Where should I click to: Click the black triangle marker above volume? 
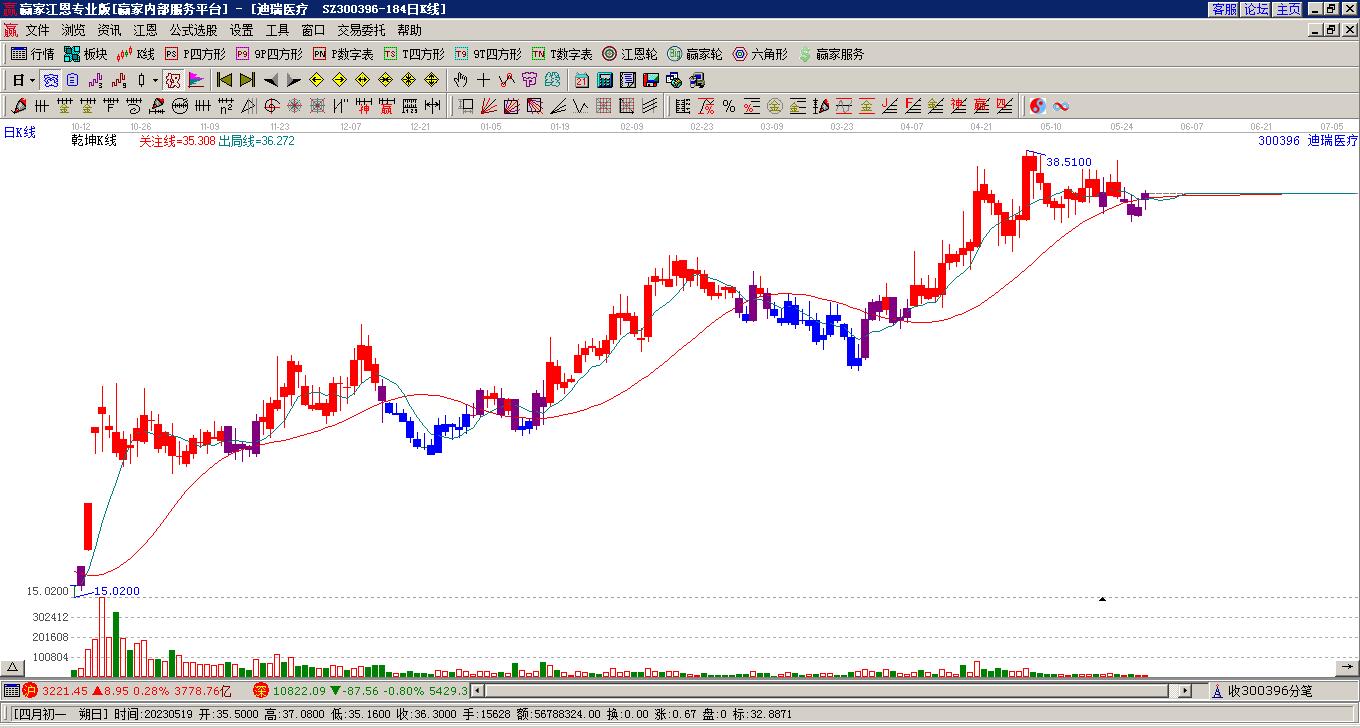pyautogui.click(x=1102, y=599)
